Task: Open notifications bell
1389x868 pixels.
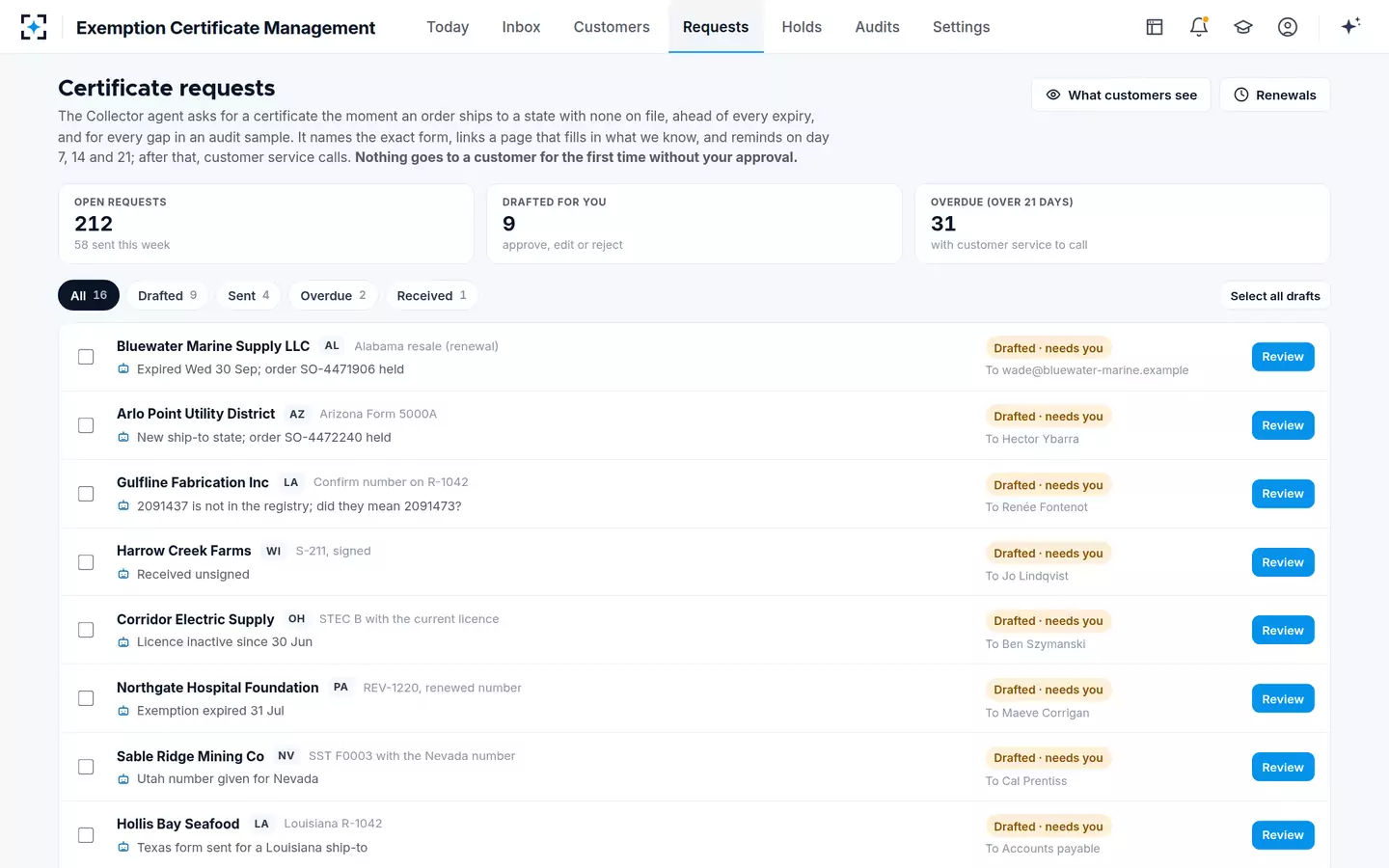Action: (x=1199, y=27)
